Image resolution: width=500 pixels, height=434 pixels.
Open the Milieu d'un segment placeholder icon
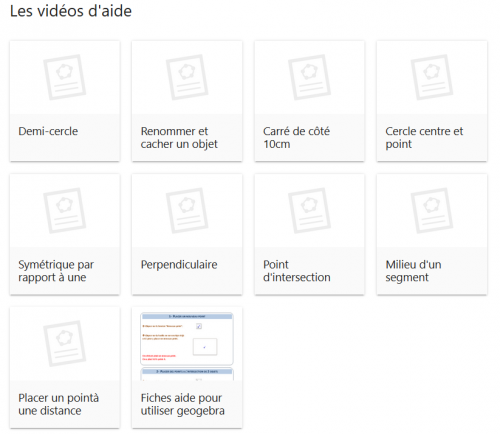point(432,210)
